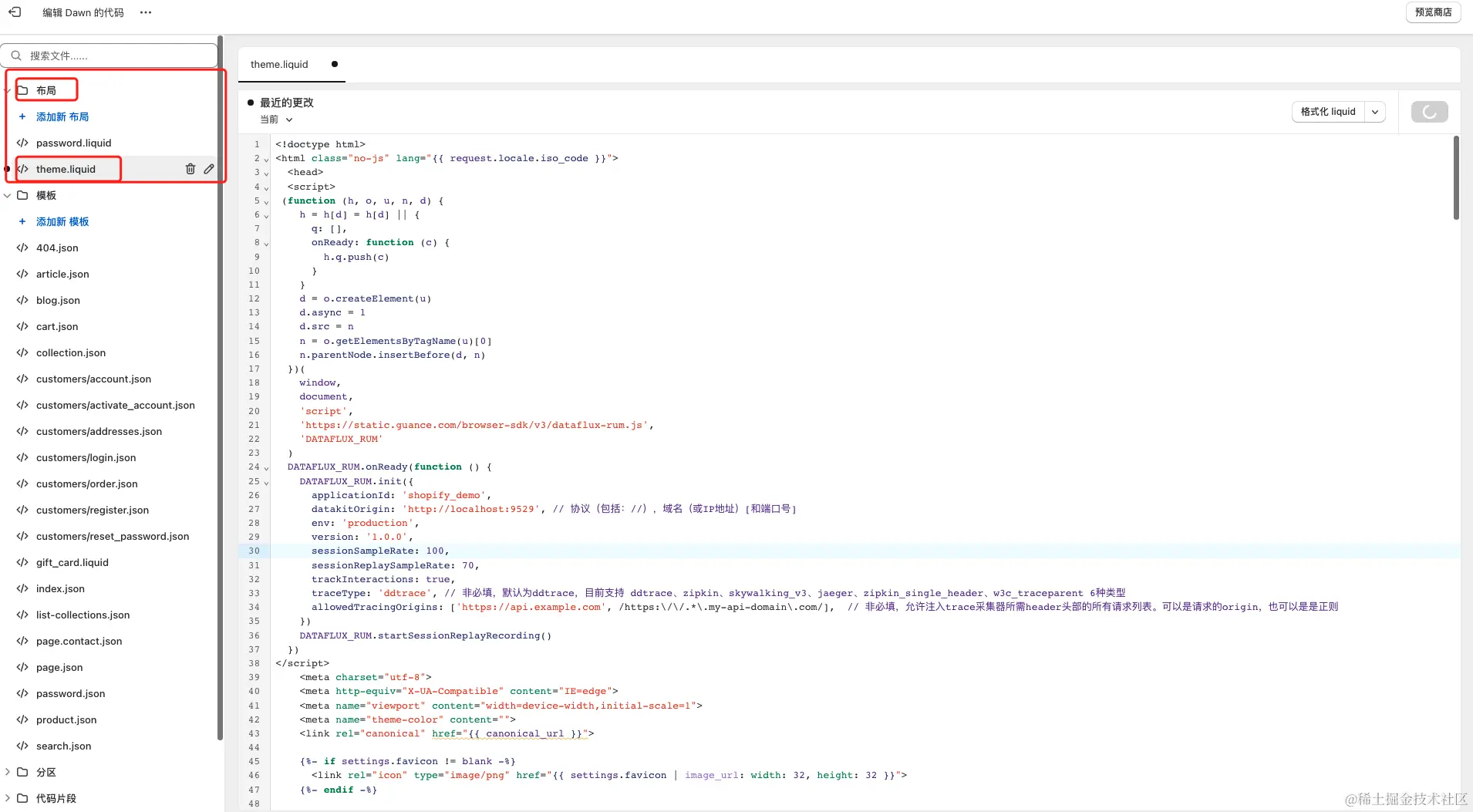Open the blog.json template file
The image size is (1473, 812).
pyautogui.click(x=58, y=301)
